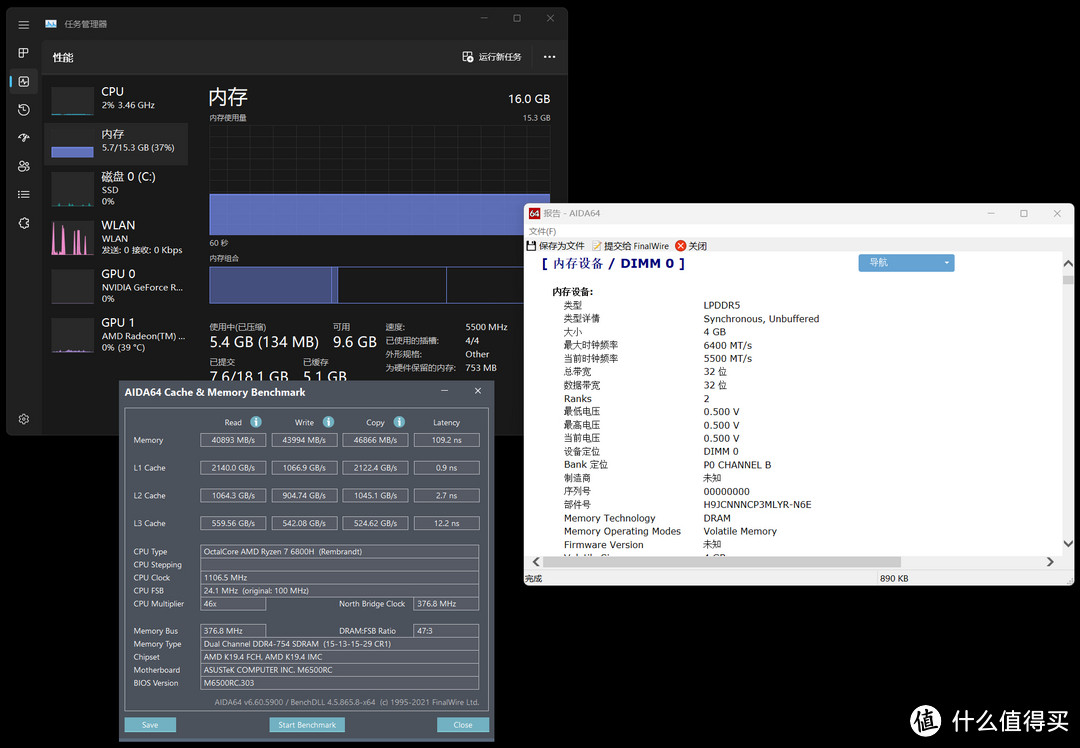This screenshot has width=1080, height=748.
Task: Select 内存 memory performance item
Action: [x=116, y=143]
